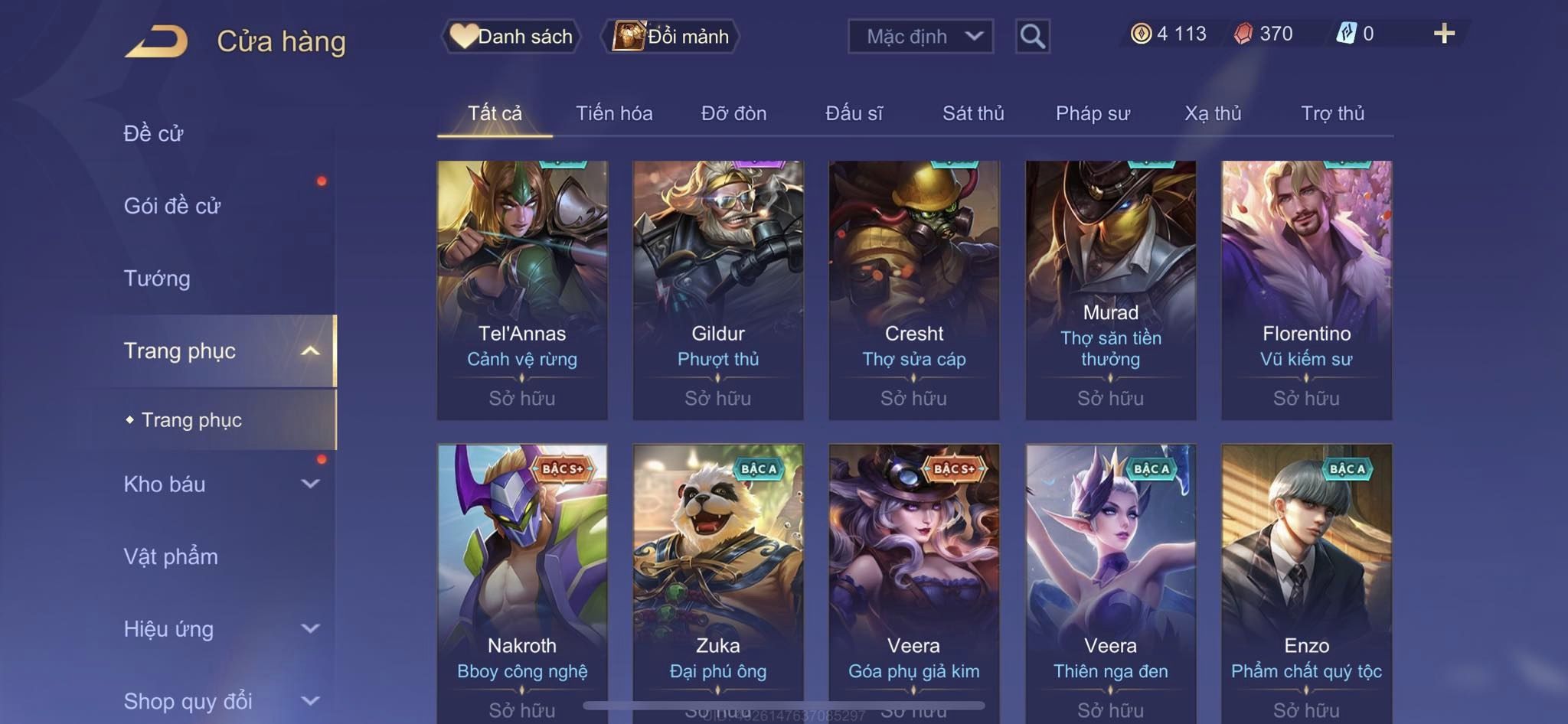Switch to the Pháp sư tab
Screen dimensions: 1568x724
[1093, 113]
